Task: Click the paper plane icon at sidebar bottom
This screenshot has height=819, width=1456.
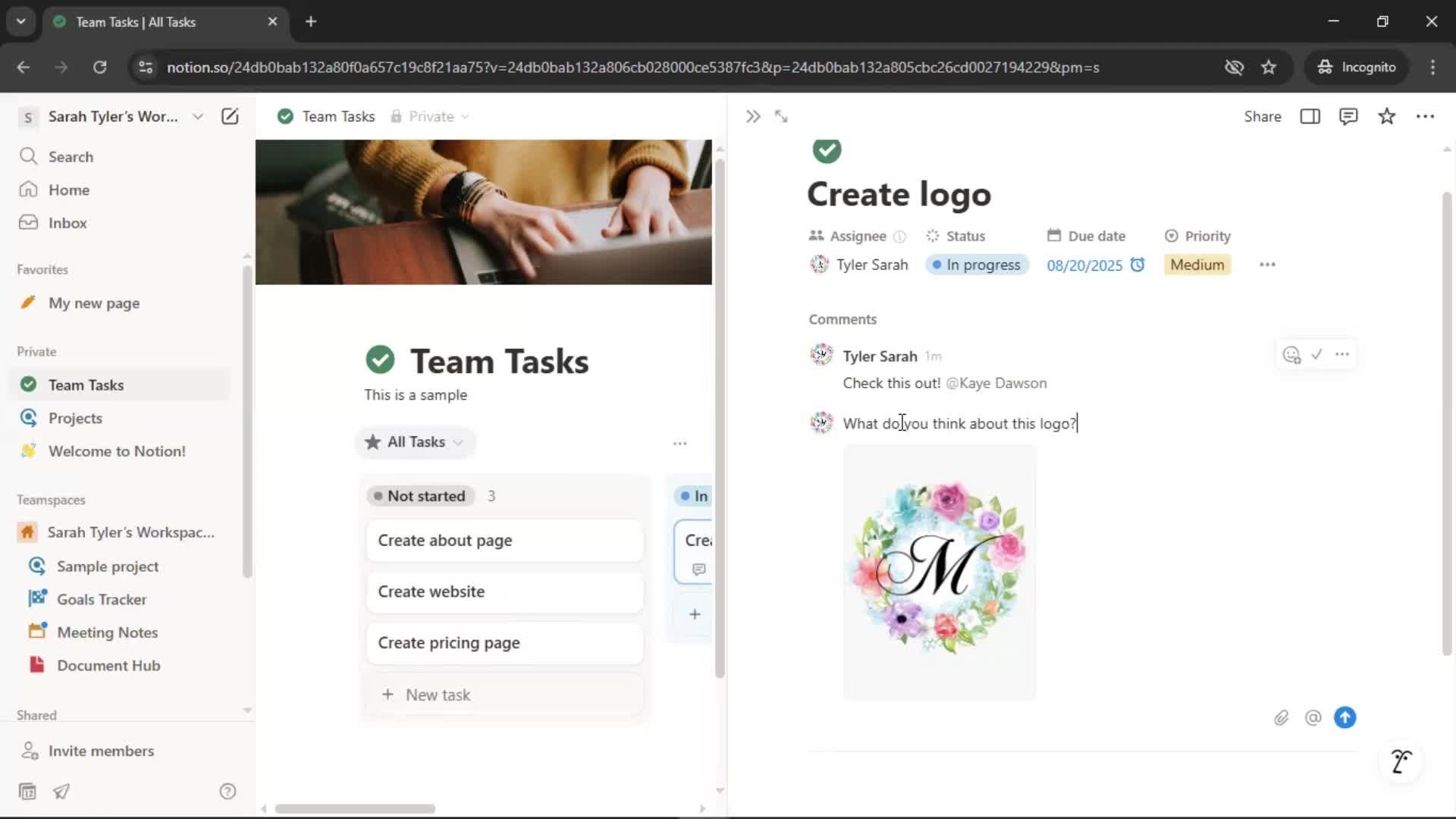Action: click(x=61, y=792)
